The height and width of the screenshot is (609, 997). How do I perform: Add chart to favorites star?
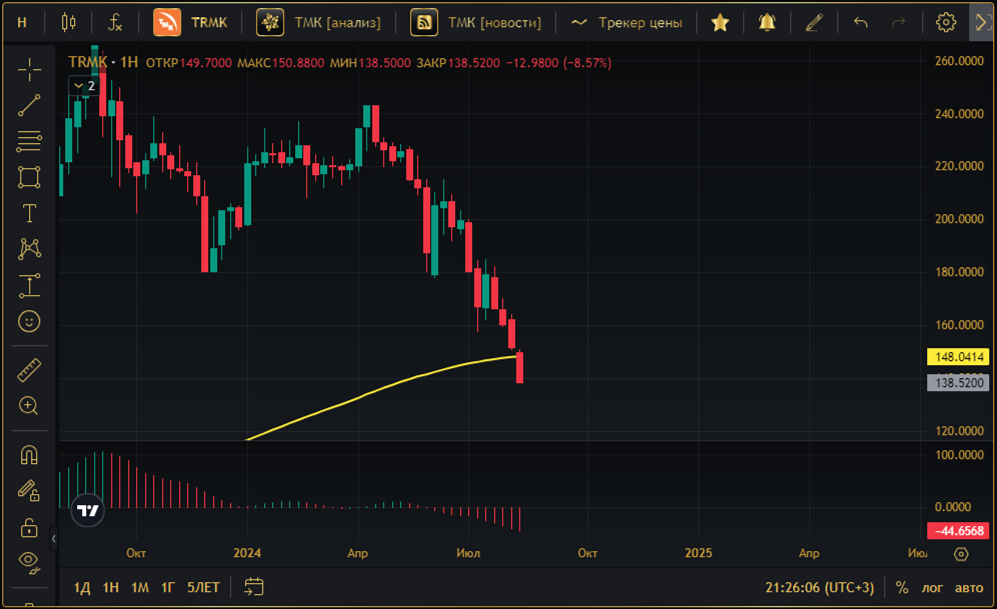pyautogui.click(x=720, y=23)
